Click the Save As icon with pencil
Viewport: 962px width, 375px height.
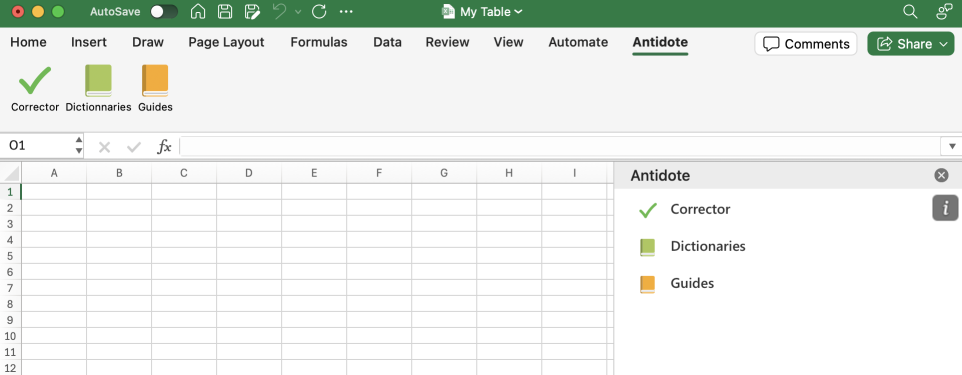252,12
